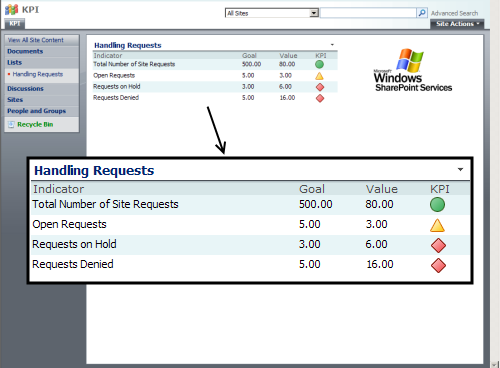Click the small Indicator column header

(x=108, y=56)
